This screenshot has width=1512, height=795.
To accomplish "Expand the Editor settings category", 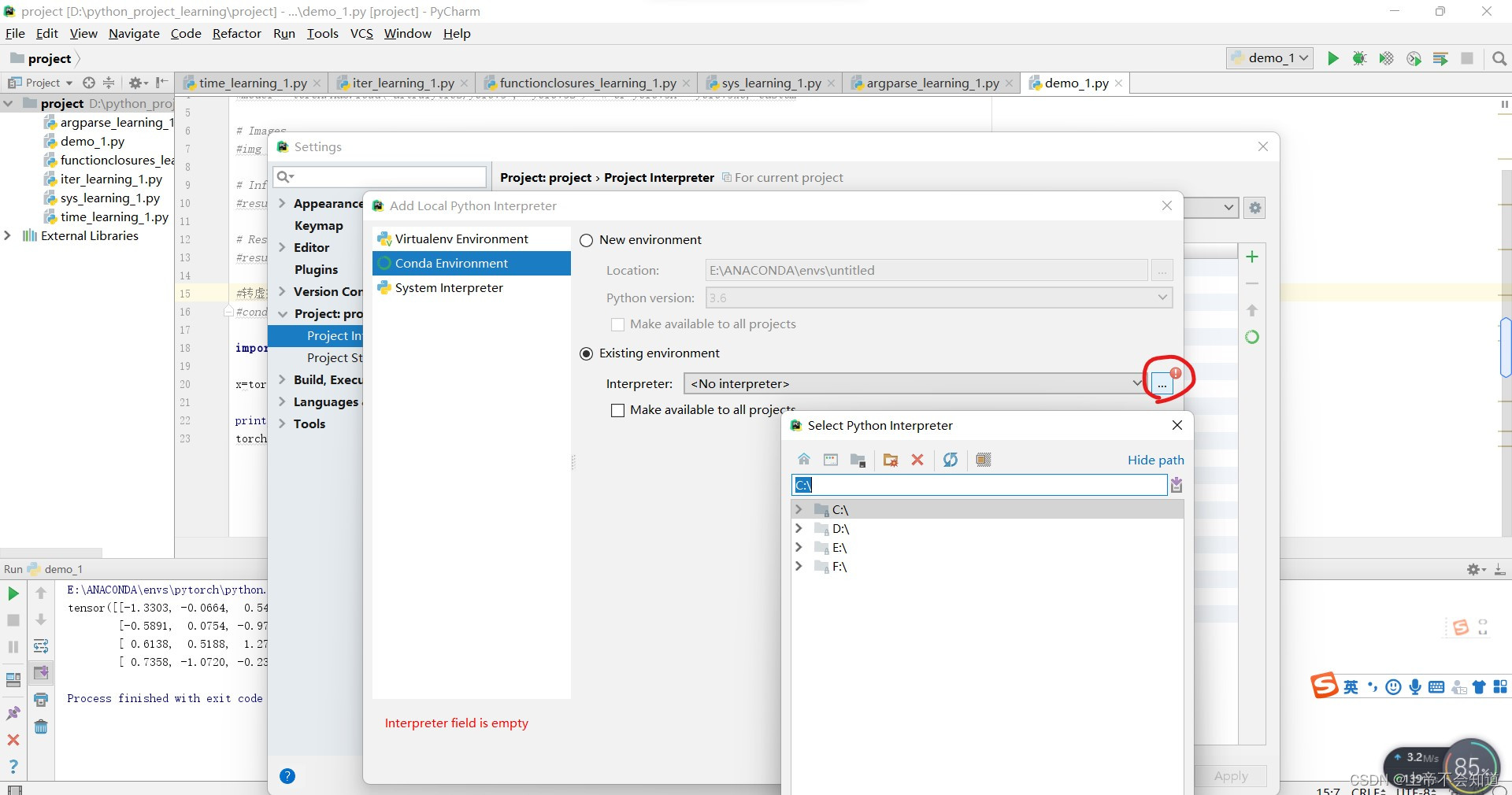I will click(x=282, y=247).
